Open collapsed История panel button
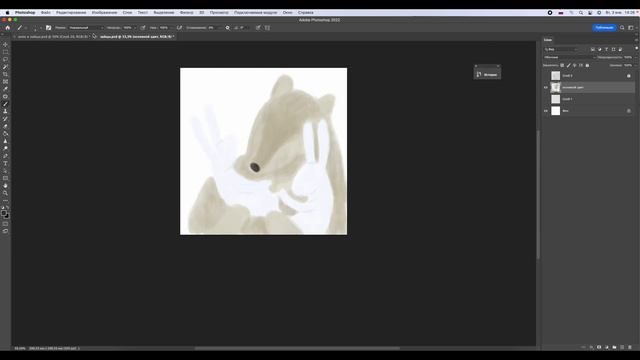This screenshot has width=640, height=360. pos(487,74)
